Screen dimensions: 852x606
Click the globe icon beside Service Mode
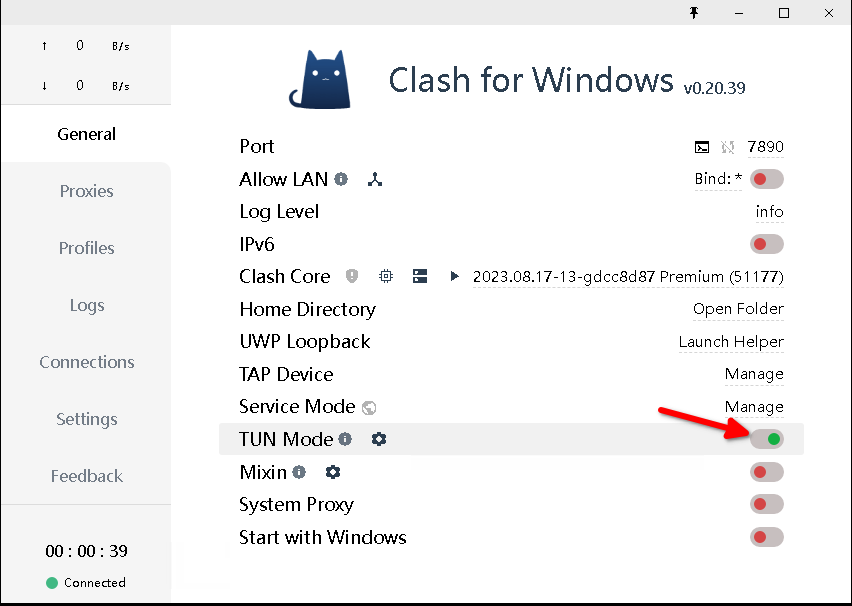click(x=369, y=407)
